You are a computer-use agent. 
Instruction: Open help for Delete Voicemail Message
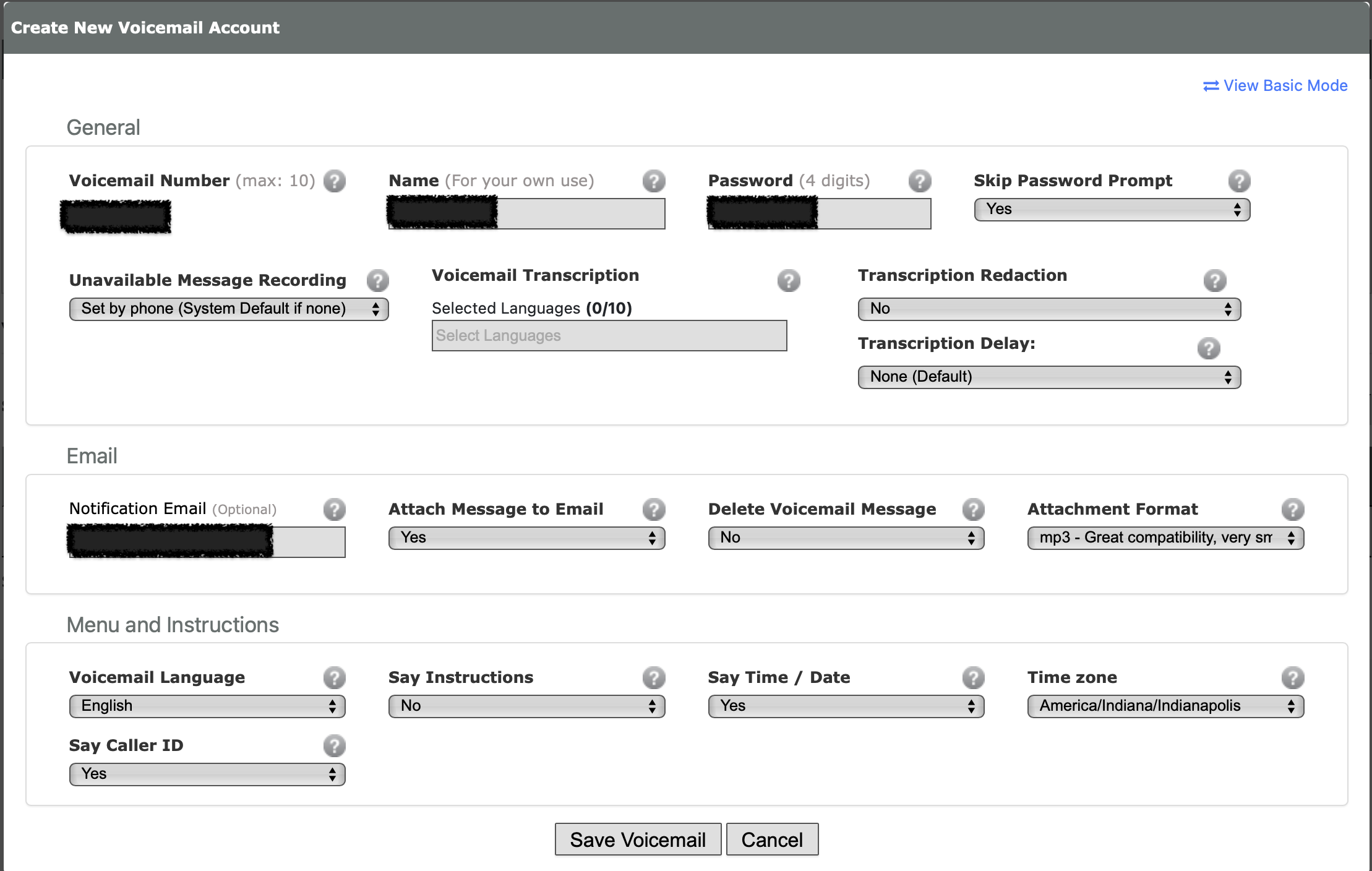click(x=973, y=510)
